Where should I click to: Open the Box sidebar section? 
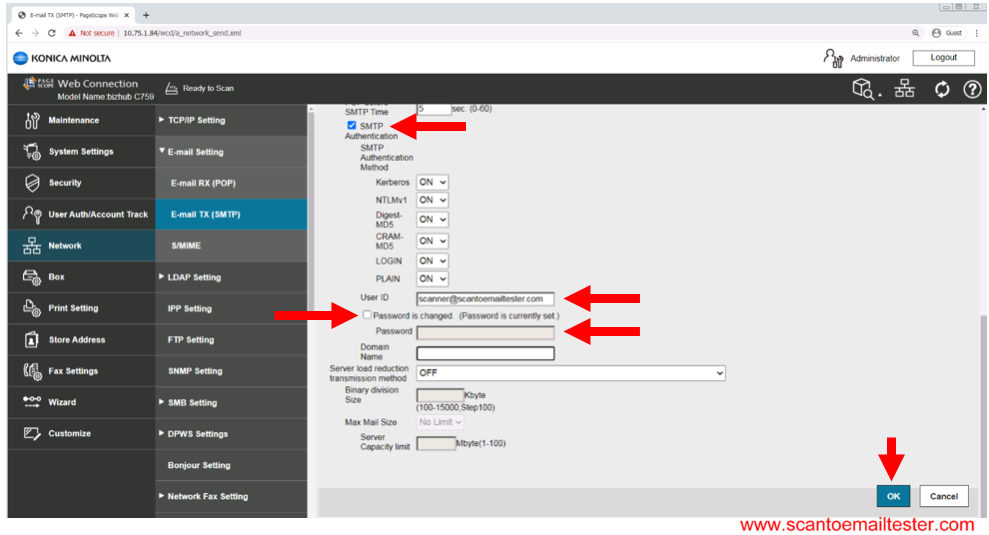(56, 277)
